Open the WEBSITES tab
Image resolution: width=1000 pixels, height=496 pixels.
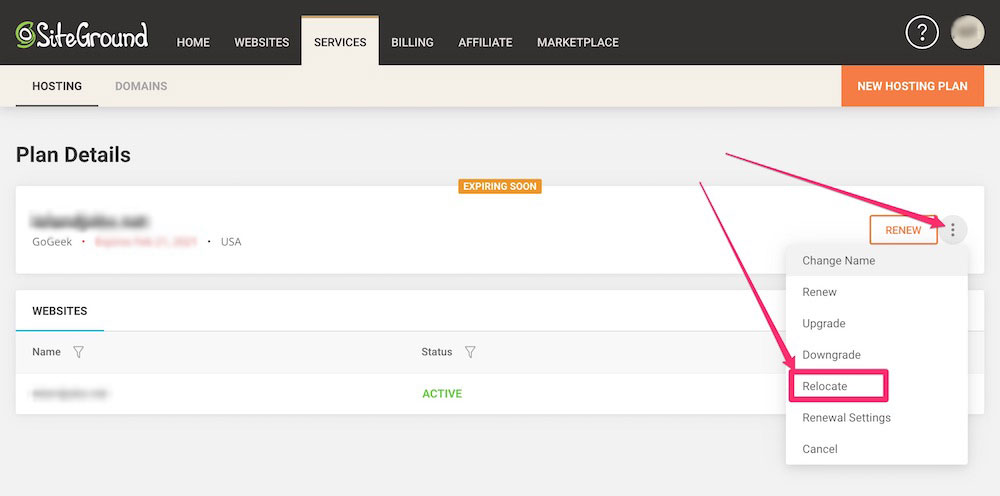261,42
